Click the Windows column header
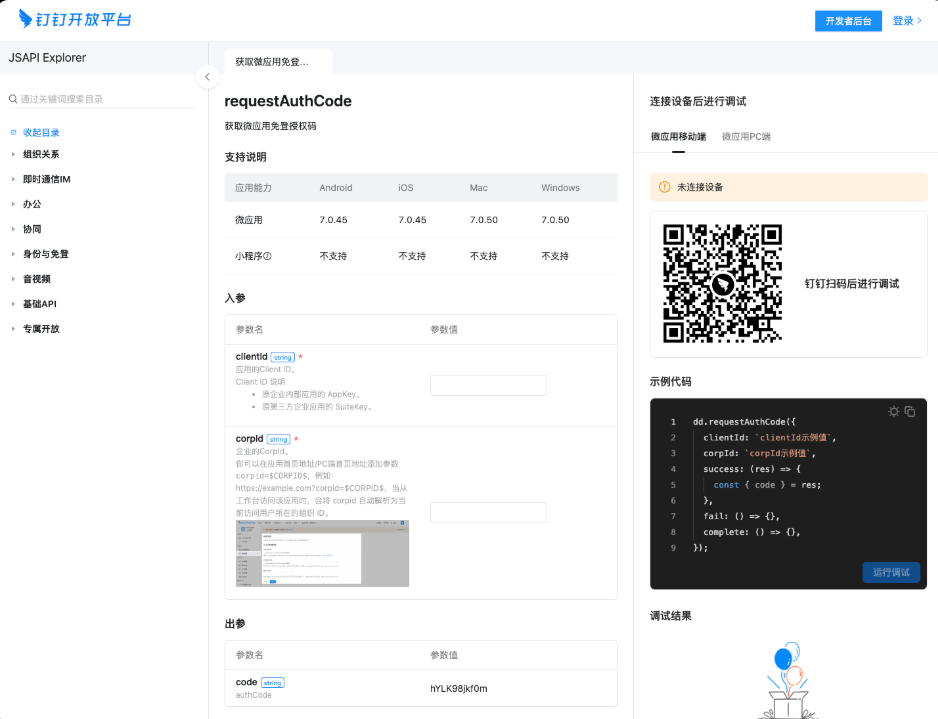This screenshot has width=938, height=719. 561,188
